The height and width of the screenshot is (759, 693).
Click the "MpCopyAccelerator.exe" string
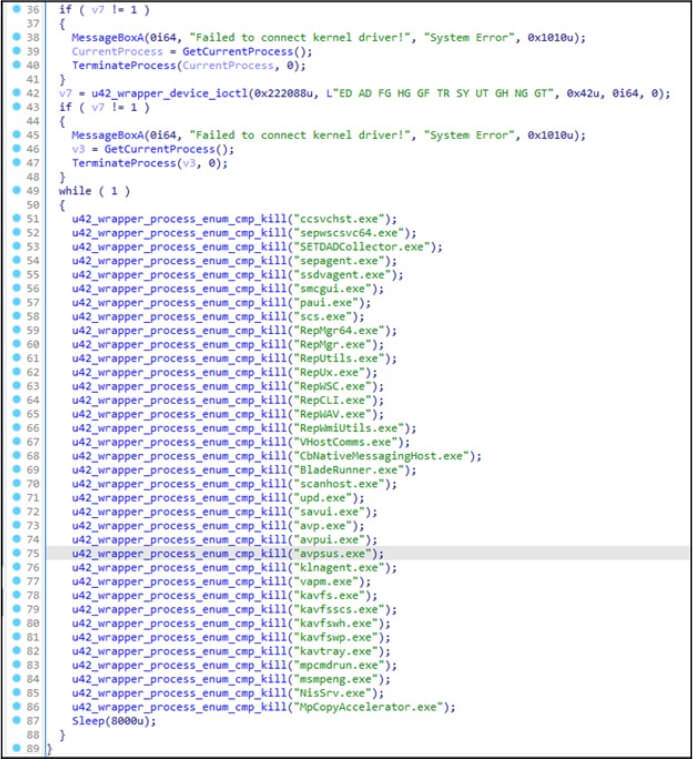(x=368, y=707)
